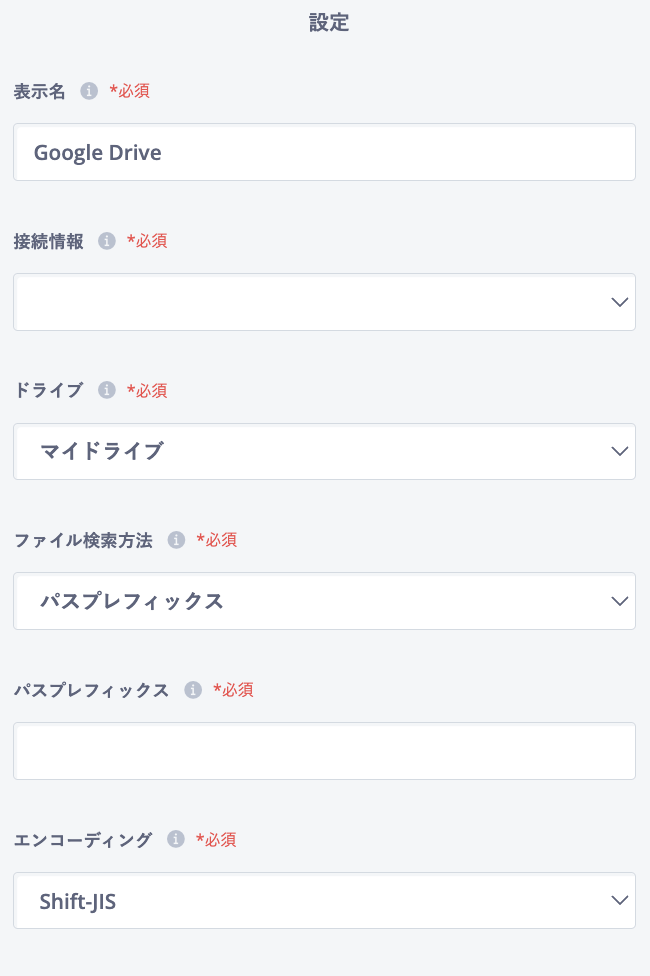Image resolution: width=650 pixels, height=976 pixels.
Task: Click the エンコーディング info icon
Action: point(176,839)
